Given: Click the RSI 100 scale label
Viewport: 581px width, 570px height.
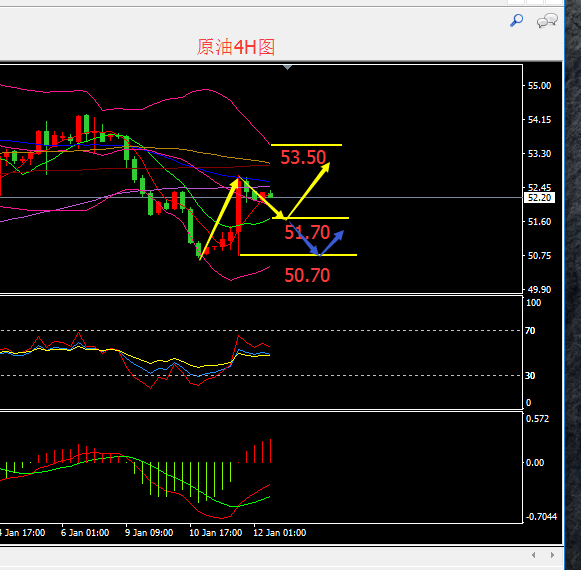Looking at the screenshot, I should click(533, 303).
